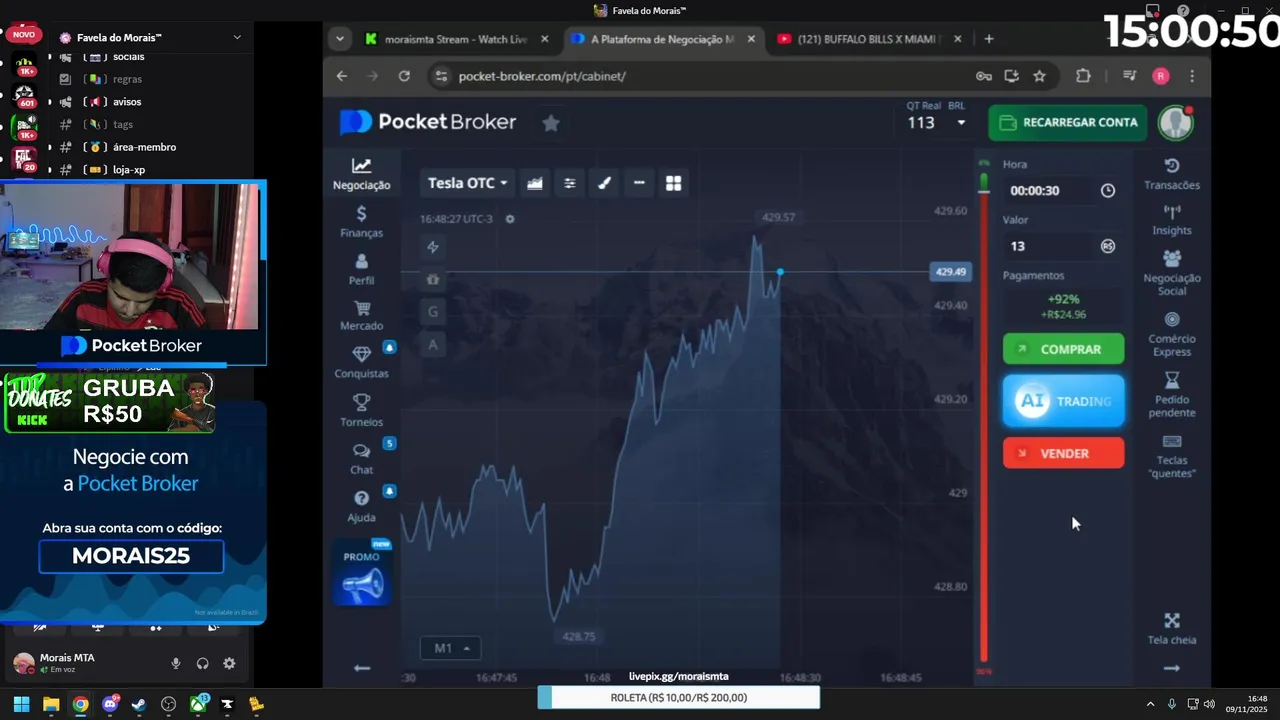Open Negociação Social panel
The width and height of the screenshot is (1280, 720).
tap(1172, 273)
